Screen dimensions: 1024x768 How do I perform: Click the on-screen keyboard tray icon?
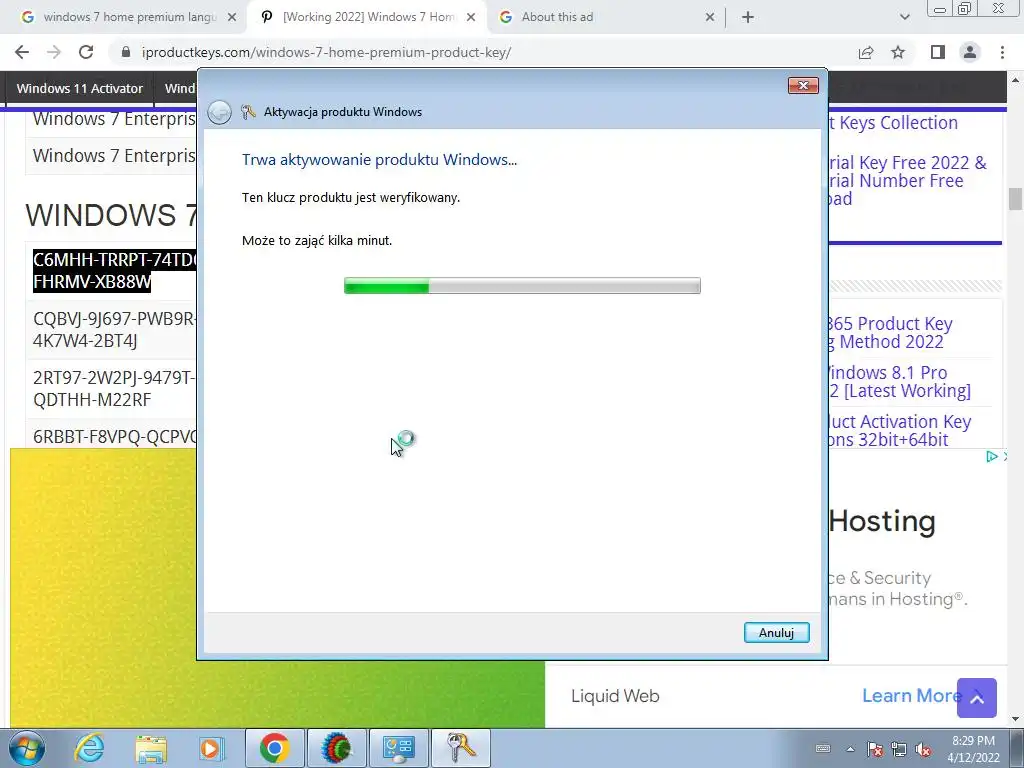coord(823,749)
